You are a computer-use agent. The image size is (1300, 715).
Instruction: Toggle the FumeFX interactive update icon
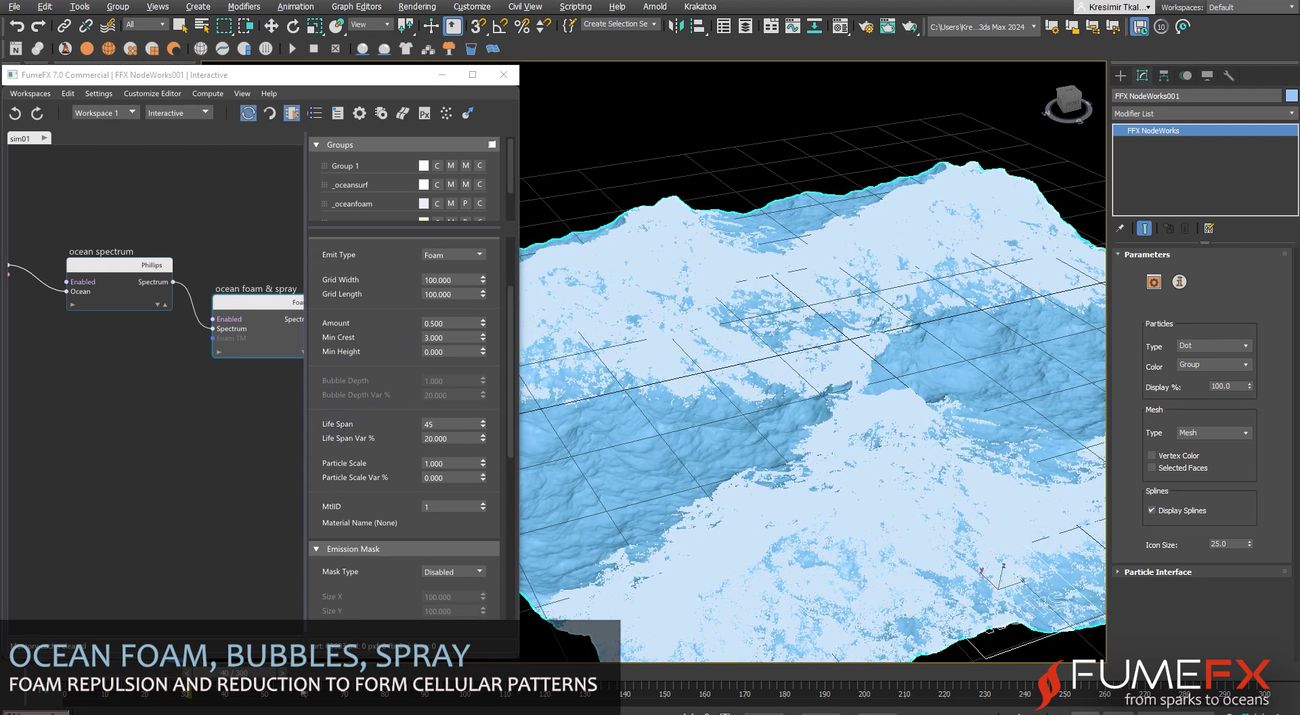(x=248, y=113)
